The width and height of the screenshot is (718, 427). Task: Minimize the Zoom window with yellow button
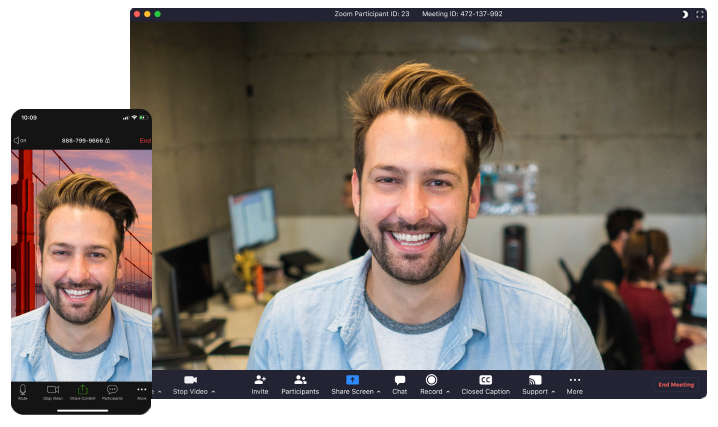147,14
